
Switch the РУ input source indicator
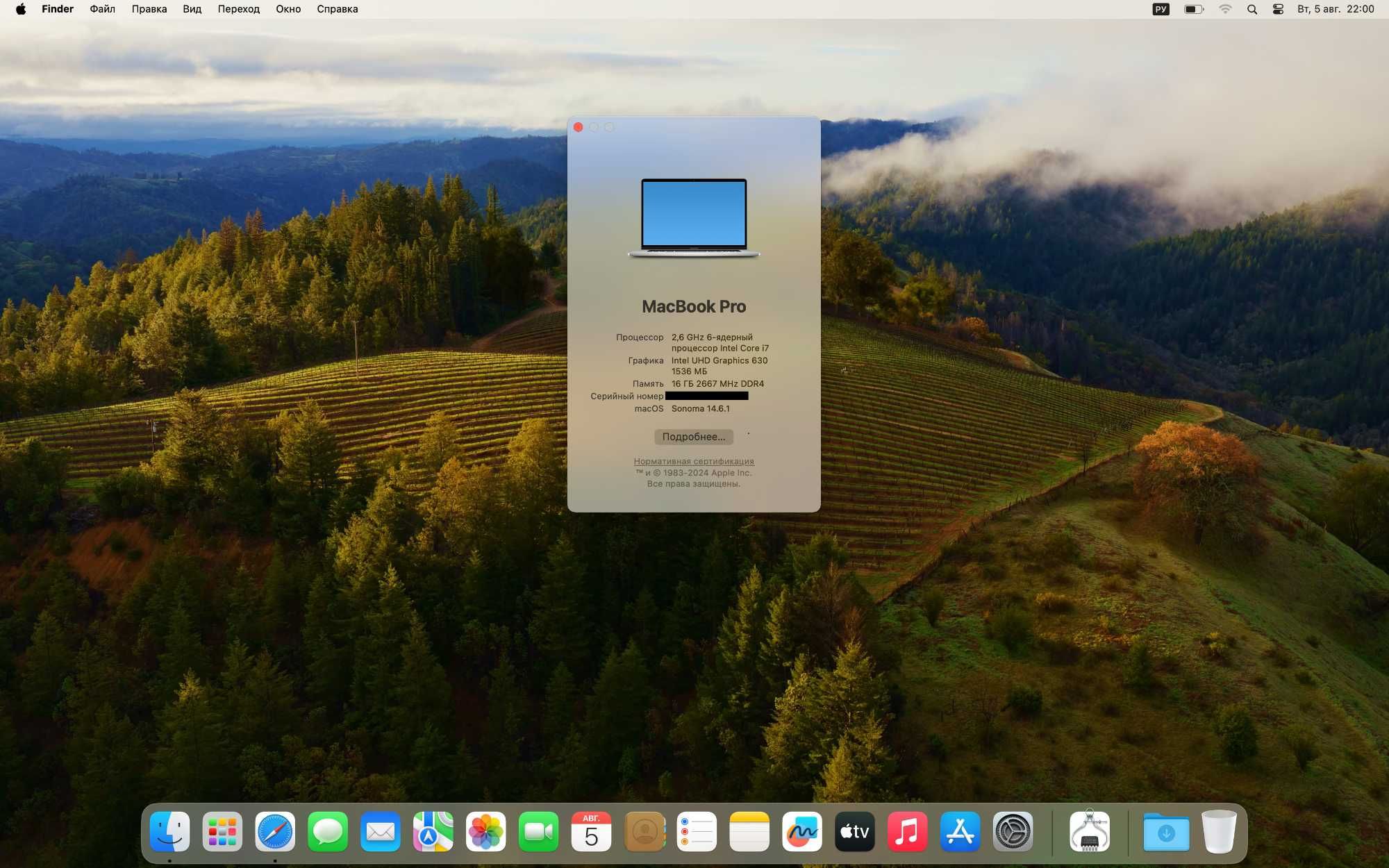1161,9
